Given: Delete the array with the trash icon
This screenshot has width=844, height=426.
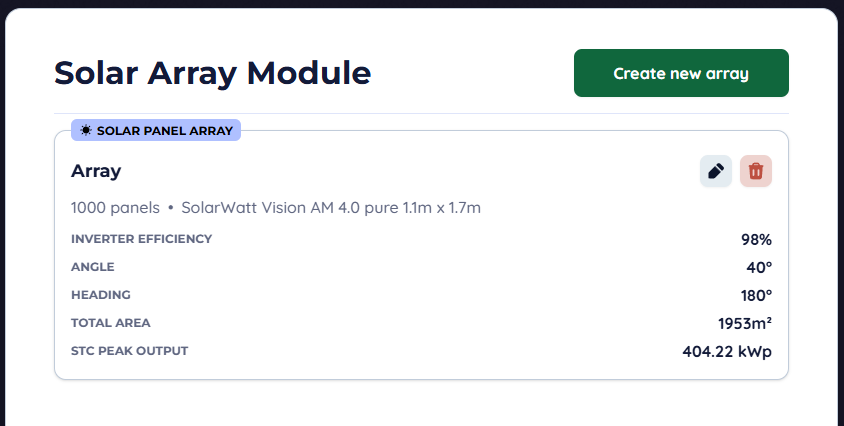Looking at the screenshot, I should (x=756, y=171).
